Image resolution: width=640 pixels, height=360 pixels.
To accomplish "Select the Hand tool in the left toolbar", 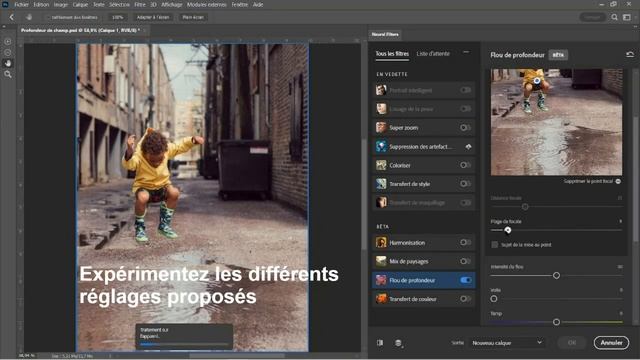I will click(x=8, y=63).
